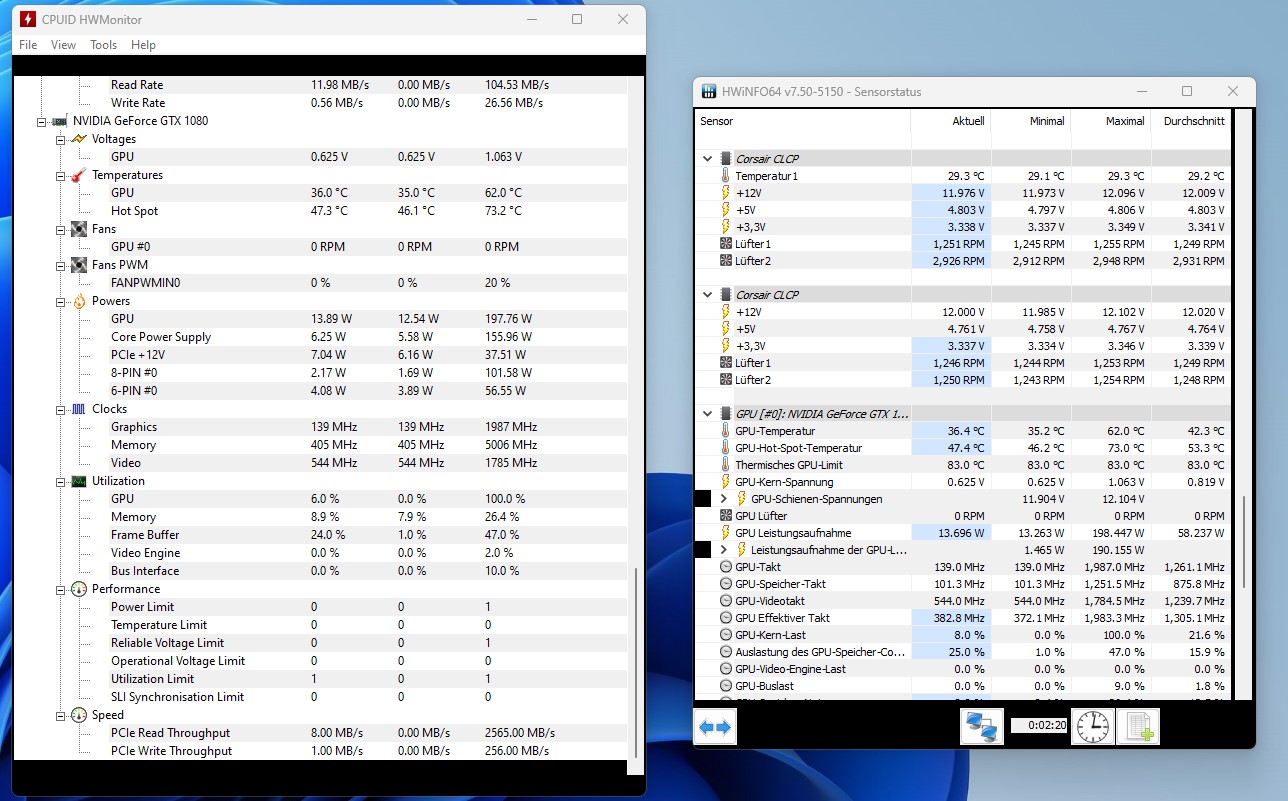Click the Temperatures thermometer icon in HWMonitor
Image resolution: width=1288 pixels, height=801 pixels.
[x=79, y=175]
